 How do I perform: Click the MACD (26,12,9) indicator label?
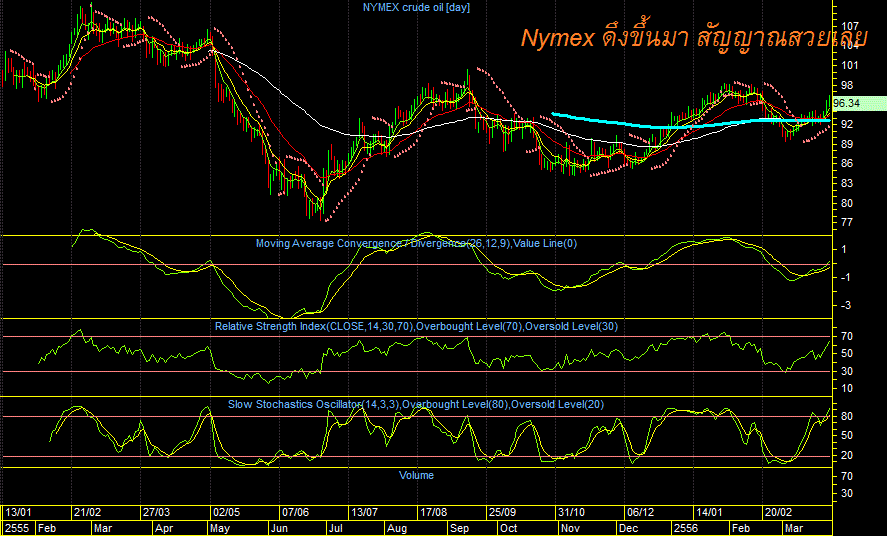click(x=416, y=243)
